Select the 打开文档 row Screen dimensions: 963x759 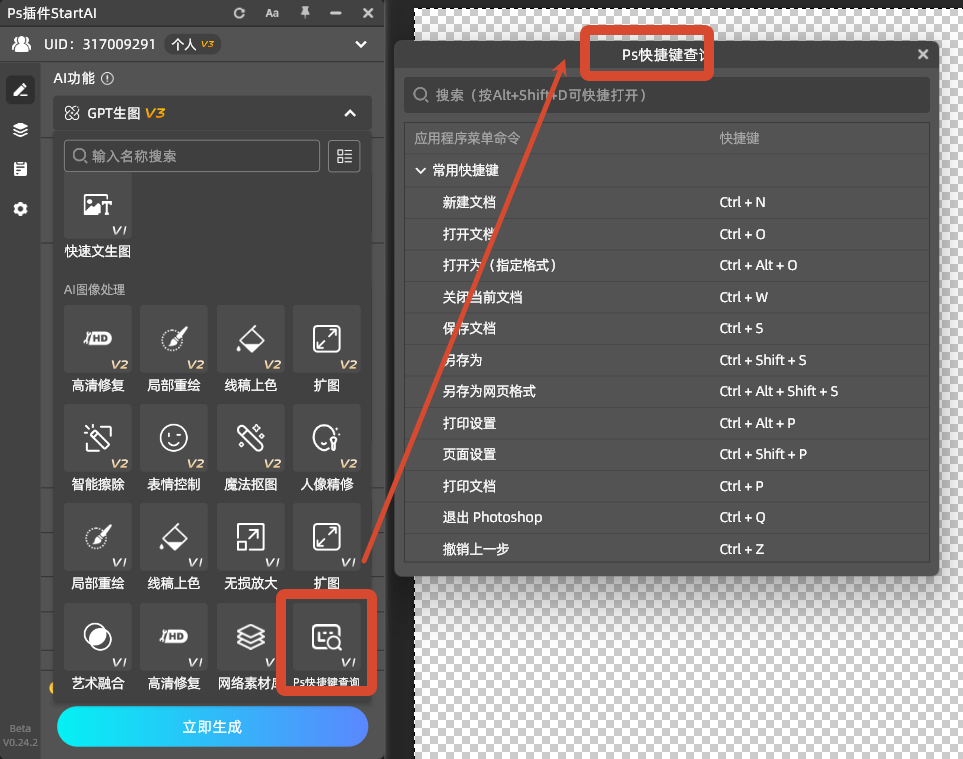(666, 234)
